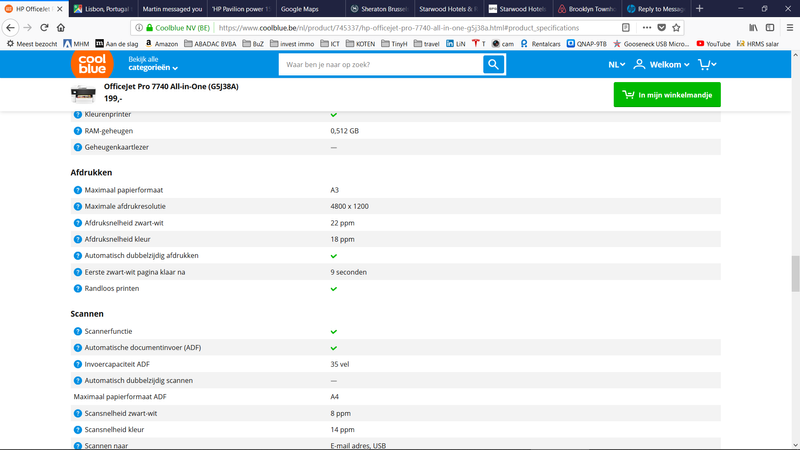Click info icon next to Invoercapaciteit ADF
The width and height of the screenshot is (800, 450).
(78, 364)
